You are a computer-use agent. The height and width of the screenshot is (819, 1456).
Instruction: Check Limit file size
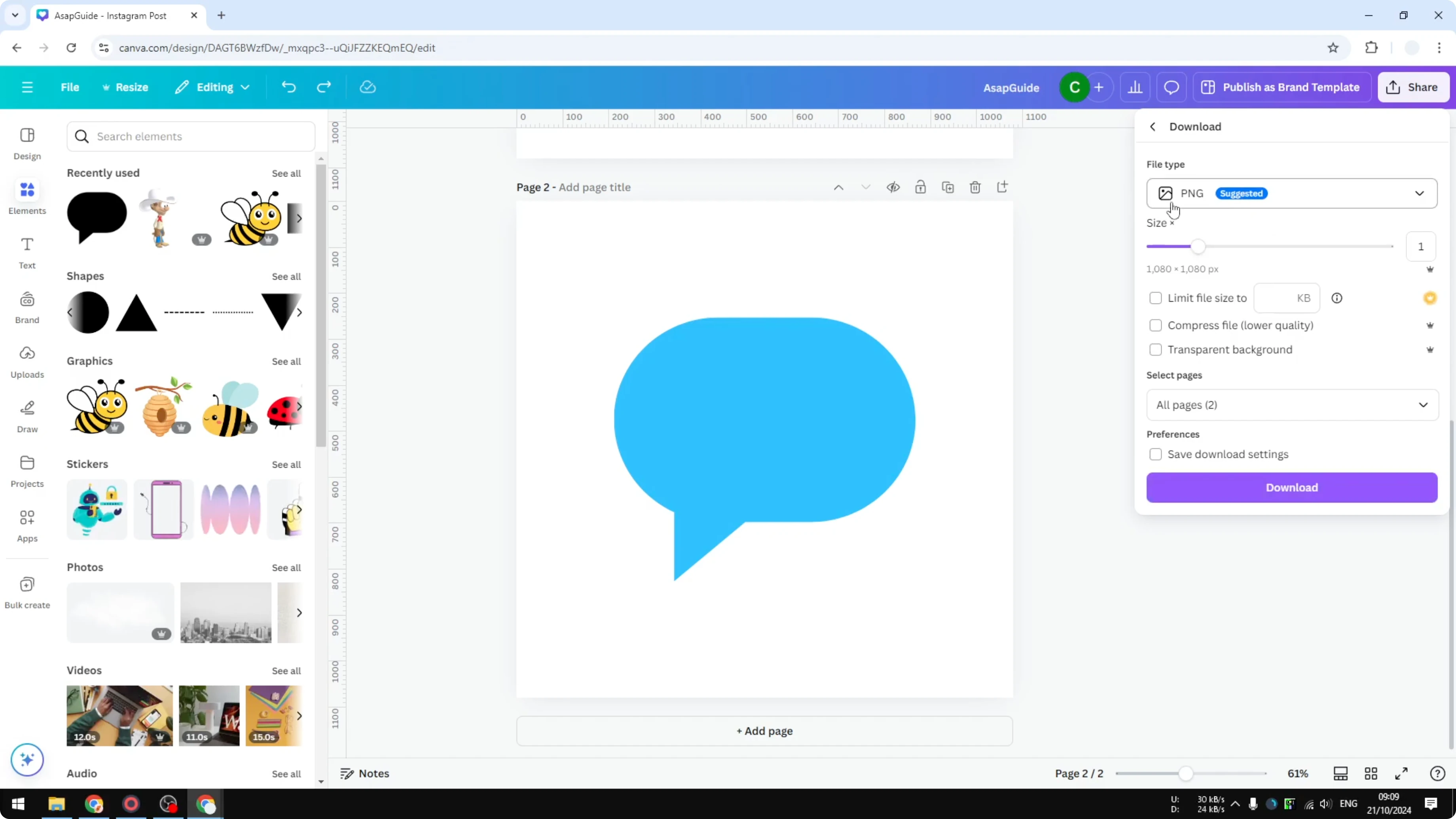tap(1155, 298)
